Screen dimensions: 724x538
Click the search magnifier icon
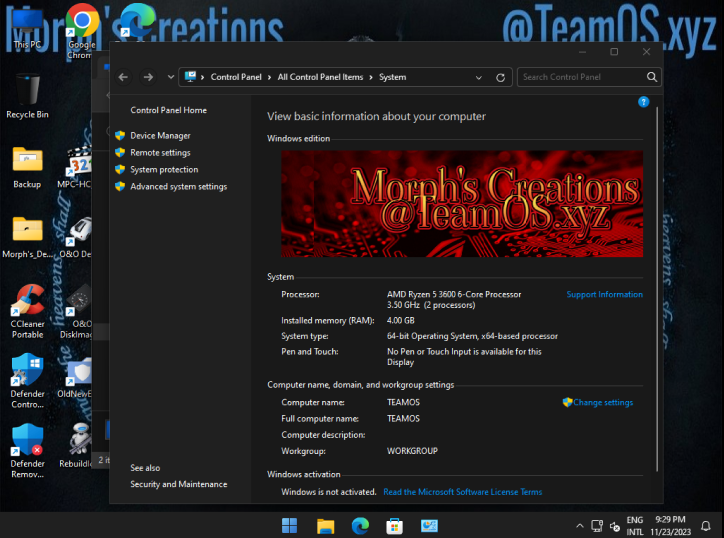coord(652,77)
